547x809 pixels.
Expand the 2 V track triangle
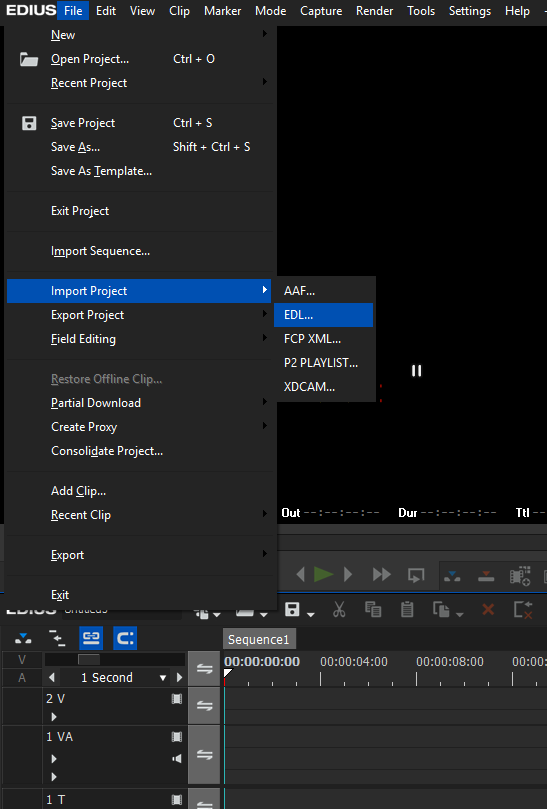54,717
